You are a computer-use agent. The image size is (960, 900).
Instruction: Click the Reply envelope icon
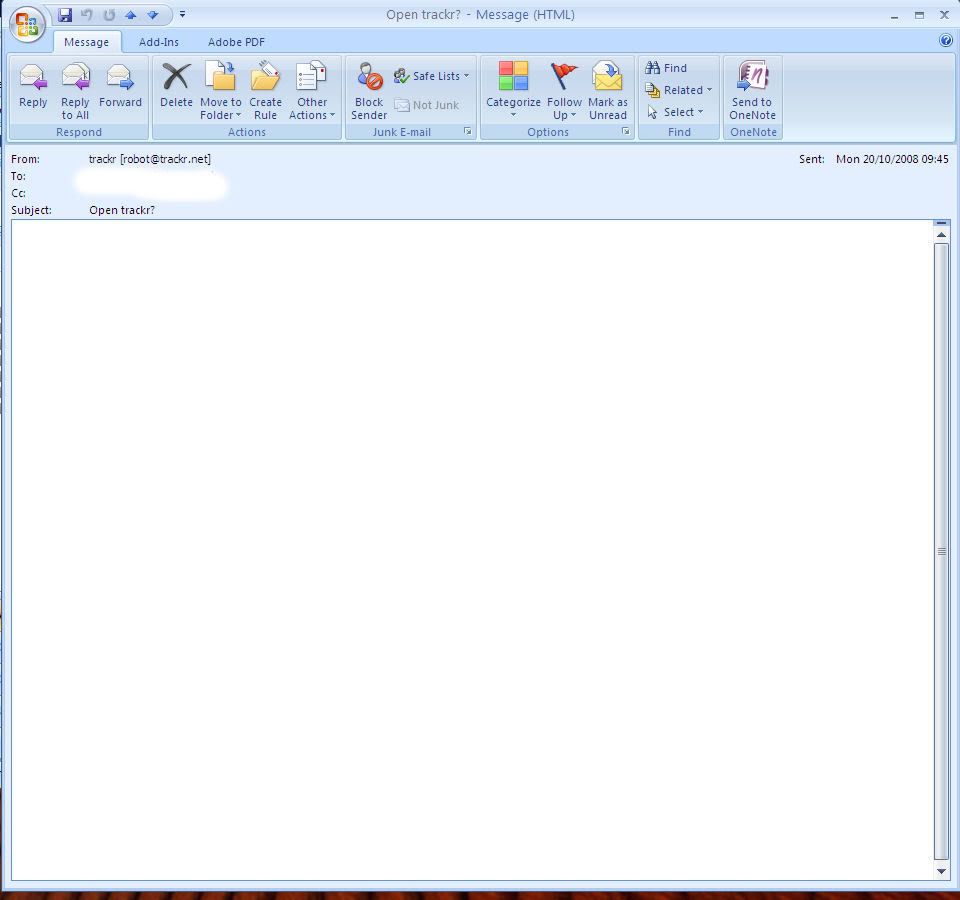[x=33, y=77]
